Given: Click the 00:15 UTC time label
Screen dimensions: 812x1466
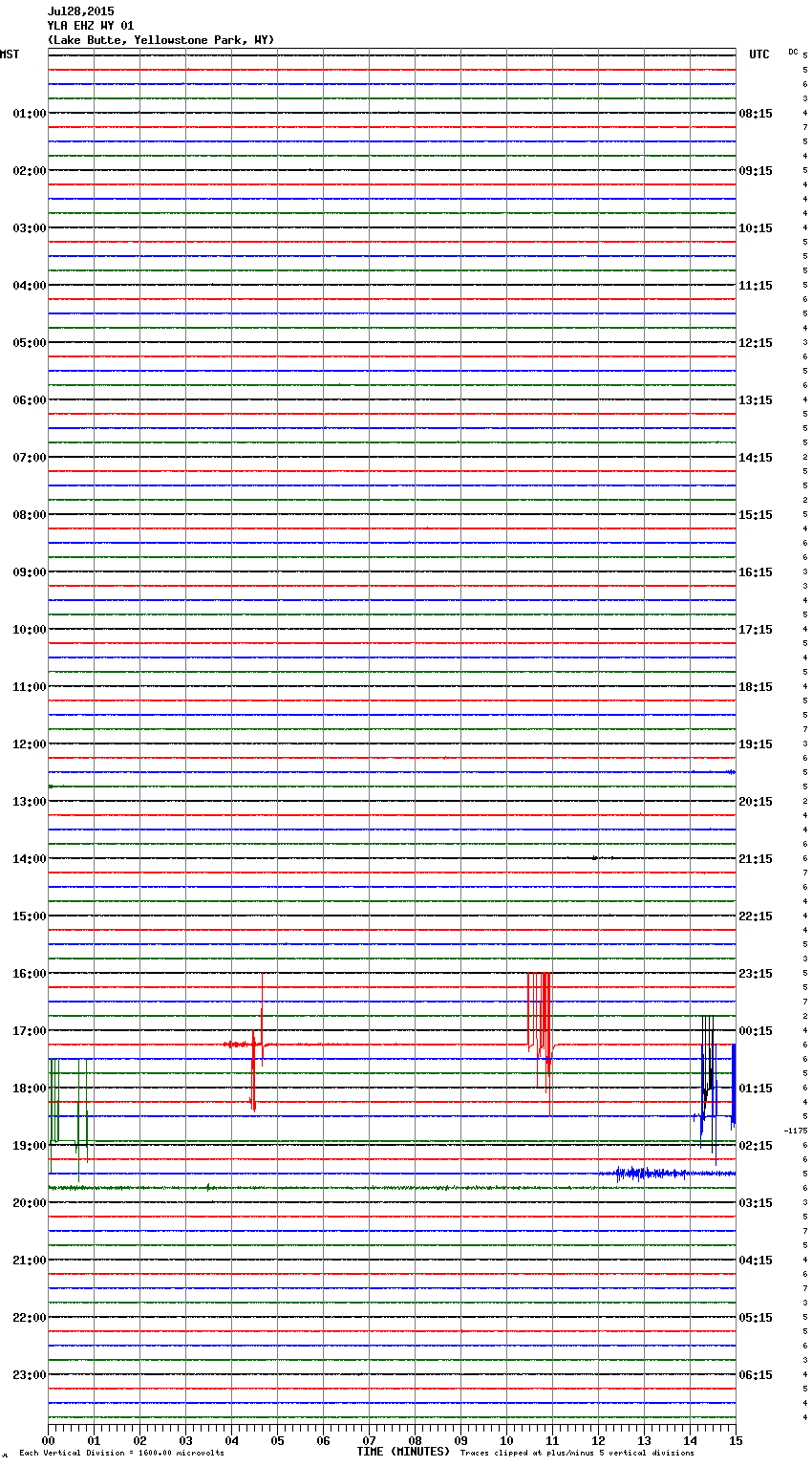Looking at the screenshot, I should (x=756, y=1031).
